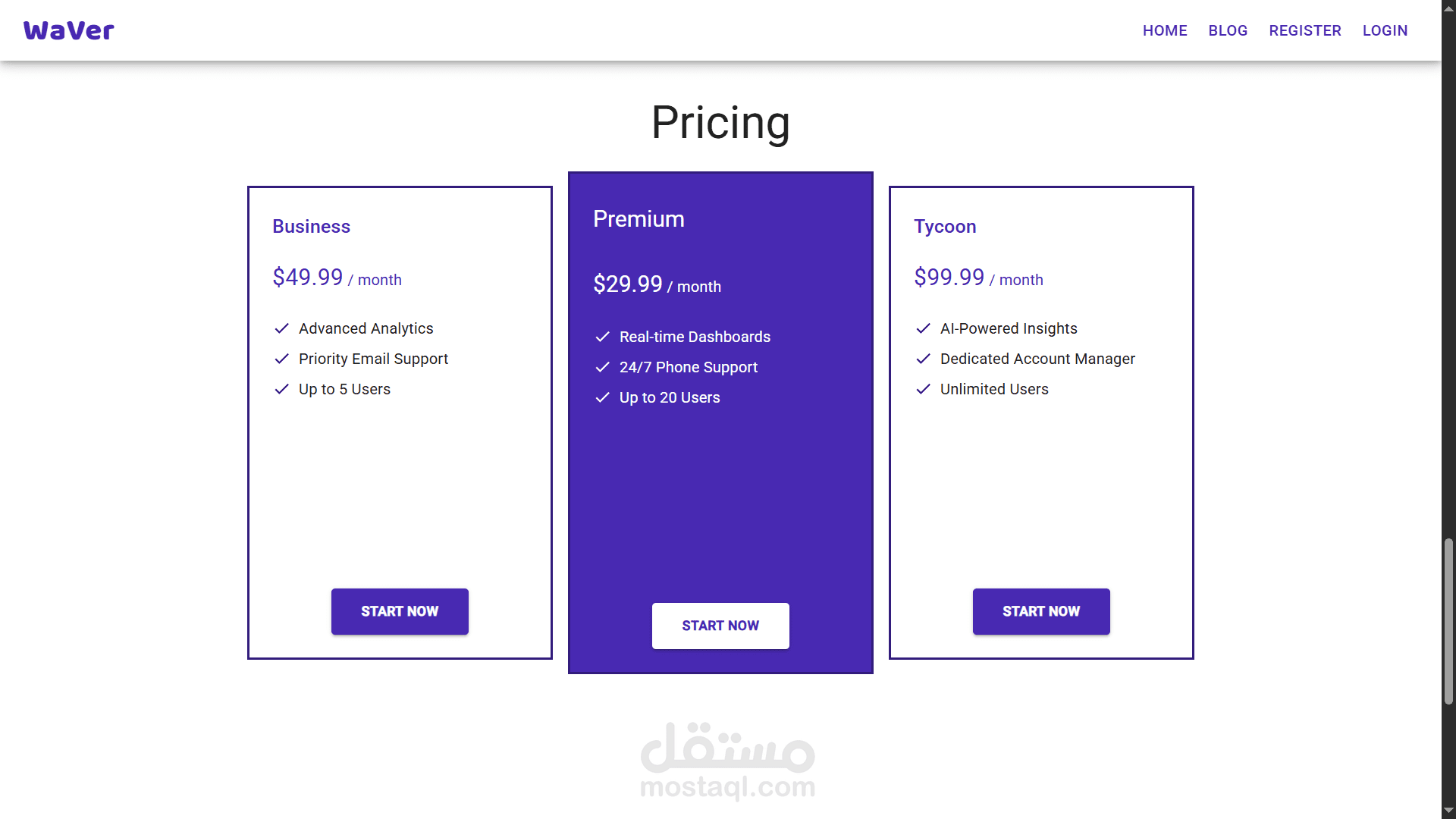1456x819 pixels.
Task: Open the Home navigation link
Action: point(1165,30)
